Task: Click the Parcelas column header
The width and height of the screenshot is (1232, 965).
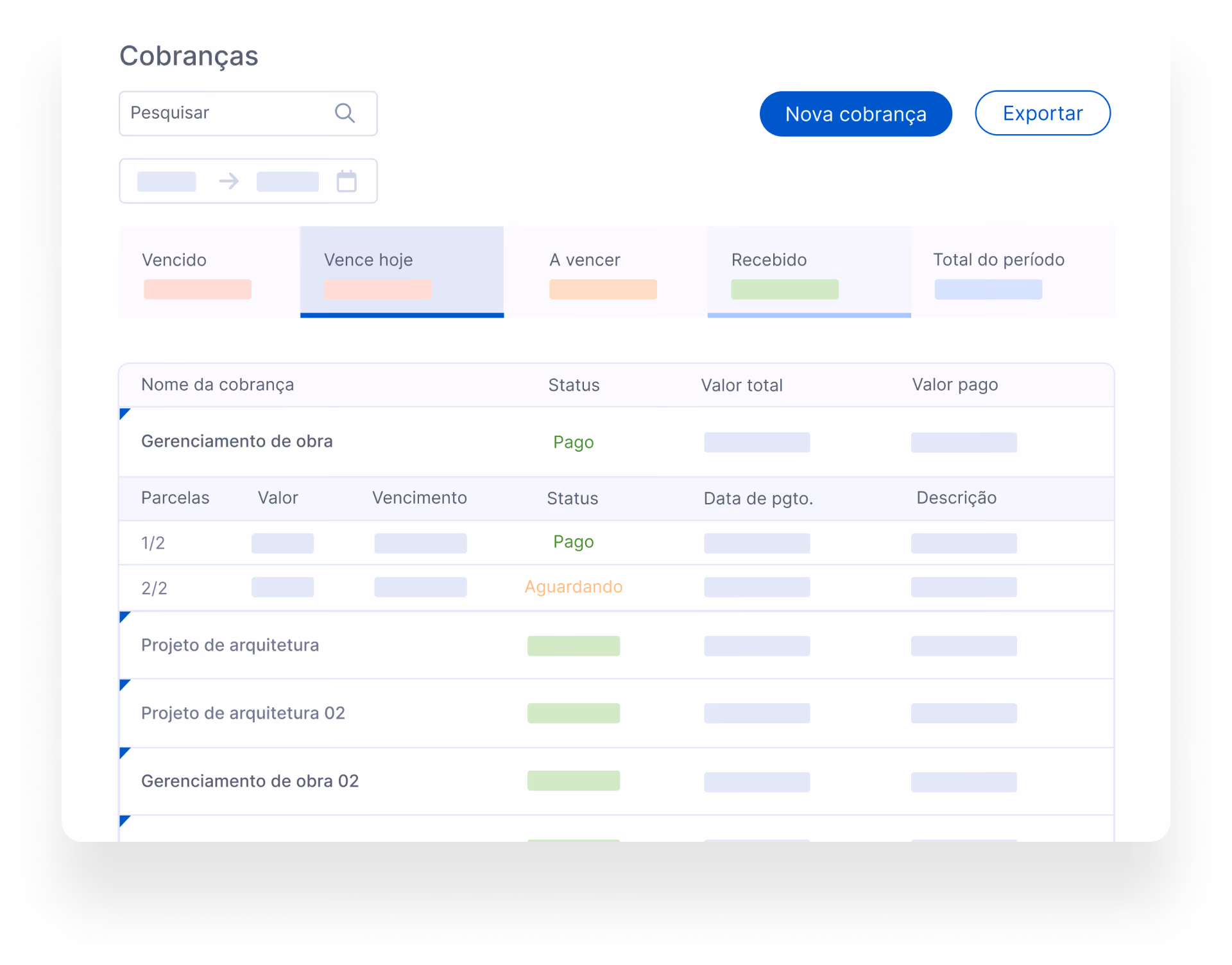Action: point(175,498)
